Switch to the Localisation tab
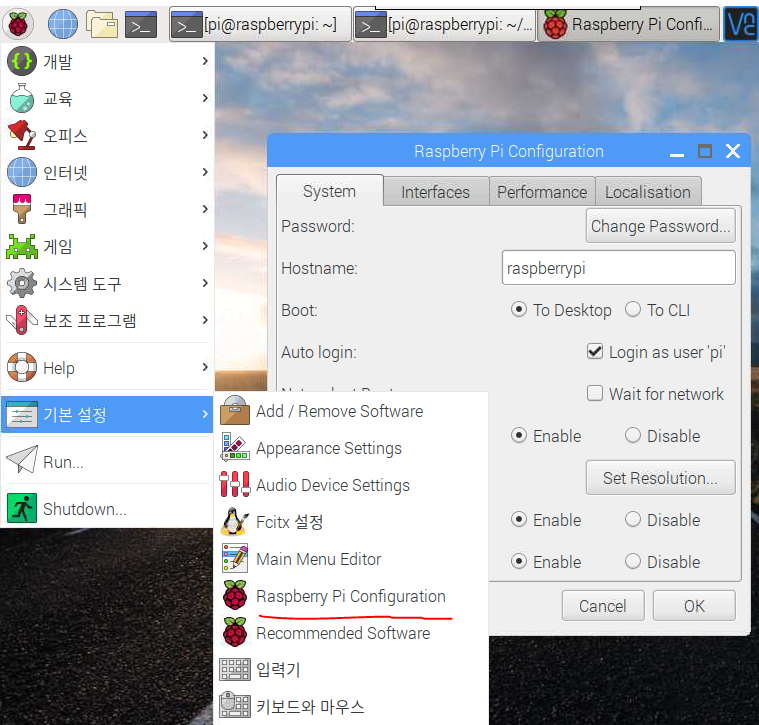The height and width of the screenshot is (725, 759). (648, 192)
